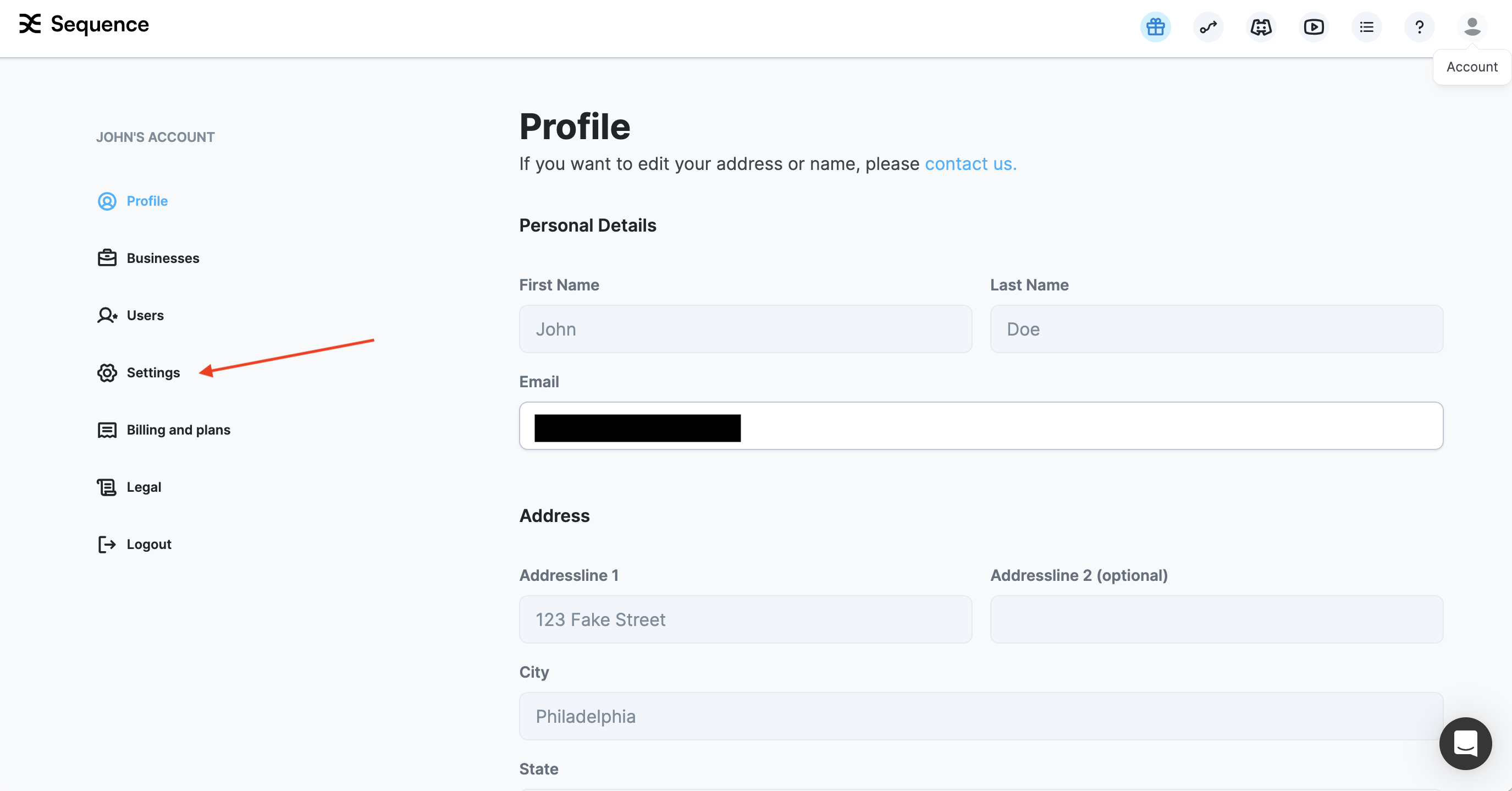The width and height of the screenshot is (1512, 791).
Task: Open Billing and plans section
Action: coord(164,430)
